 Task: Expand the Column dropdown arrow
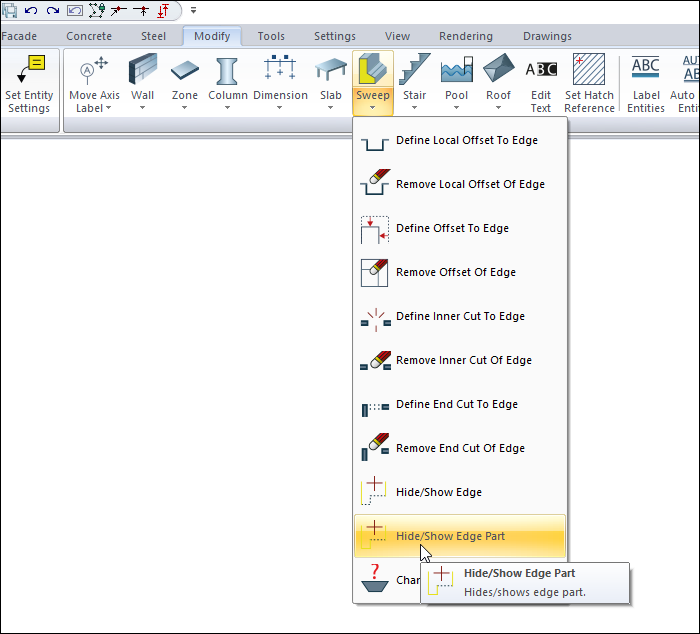click(x=227, y=108)
